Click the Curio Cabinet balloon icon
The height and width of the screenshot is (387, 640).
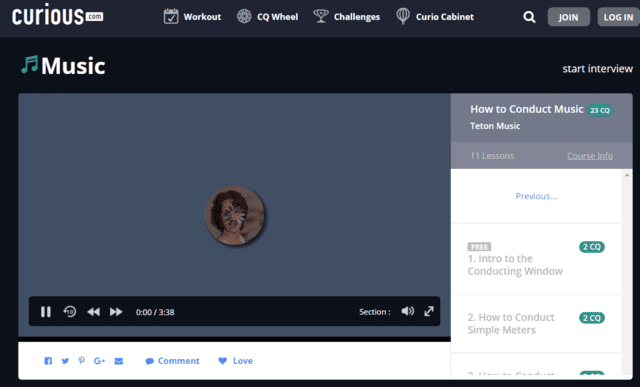(403, 16)
